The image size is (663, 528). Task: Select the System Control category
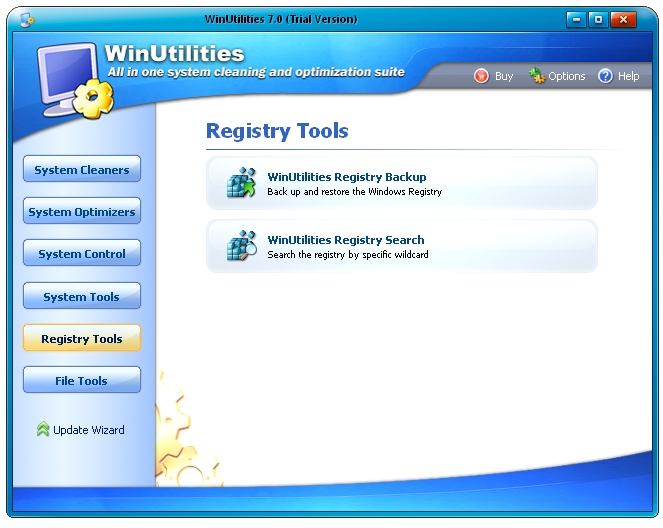click(82, 253)
